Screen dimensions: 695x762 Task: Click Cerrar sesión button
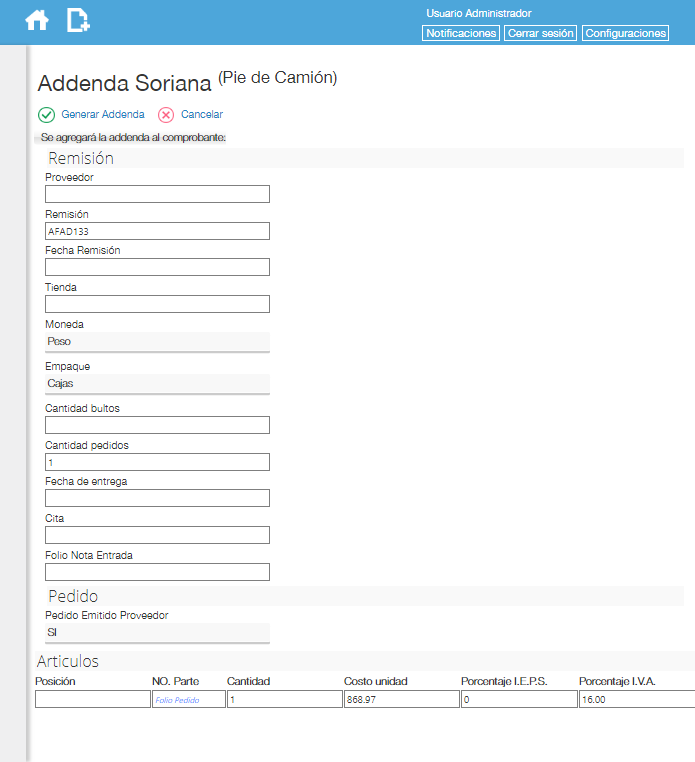coord(540,33)
